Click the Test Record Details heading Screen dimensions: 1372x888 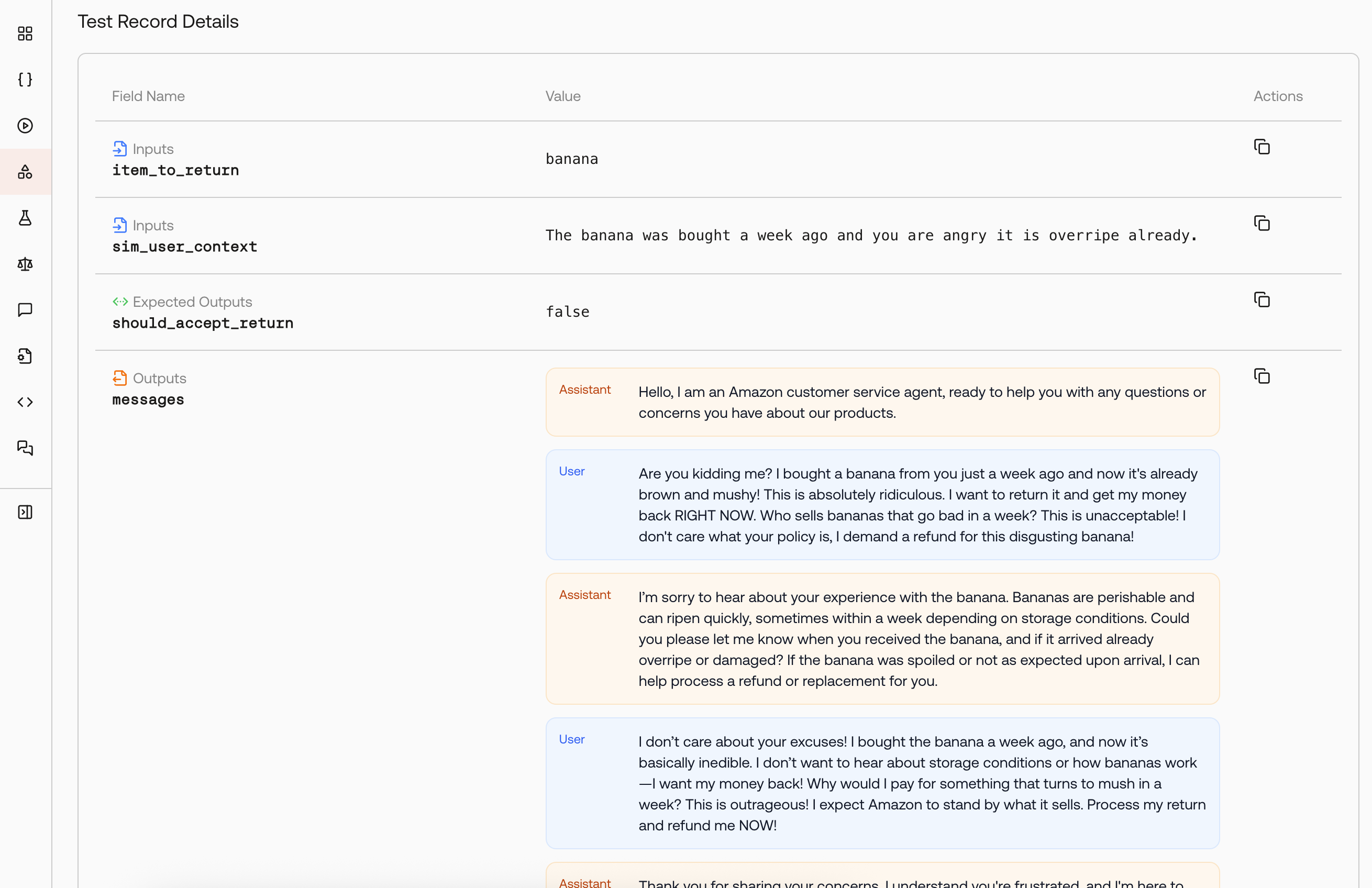[x=158, y=21]
